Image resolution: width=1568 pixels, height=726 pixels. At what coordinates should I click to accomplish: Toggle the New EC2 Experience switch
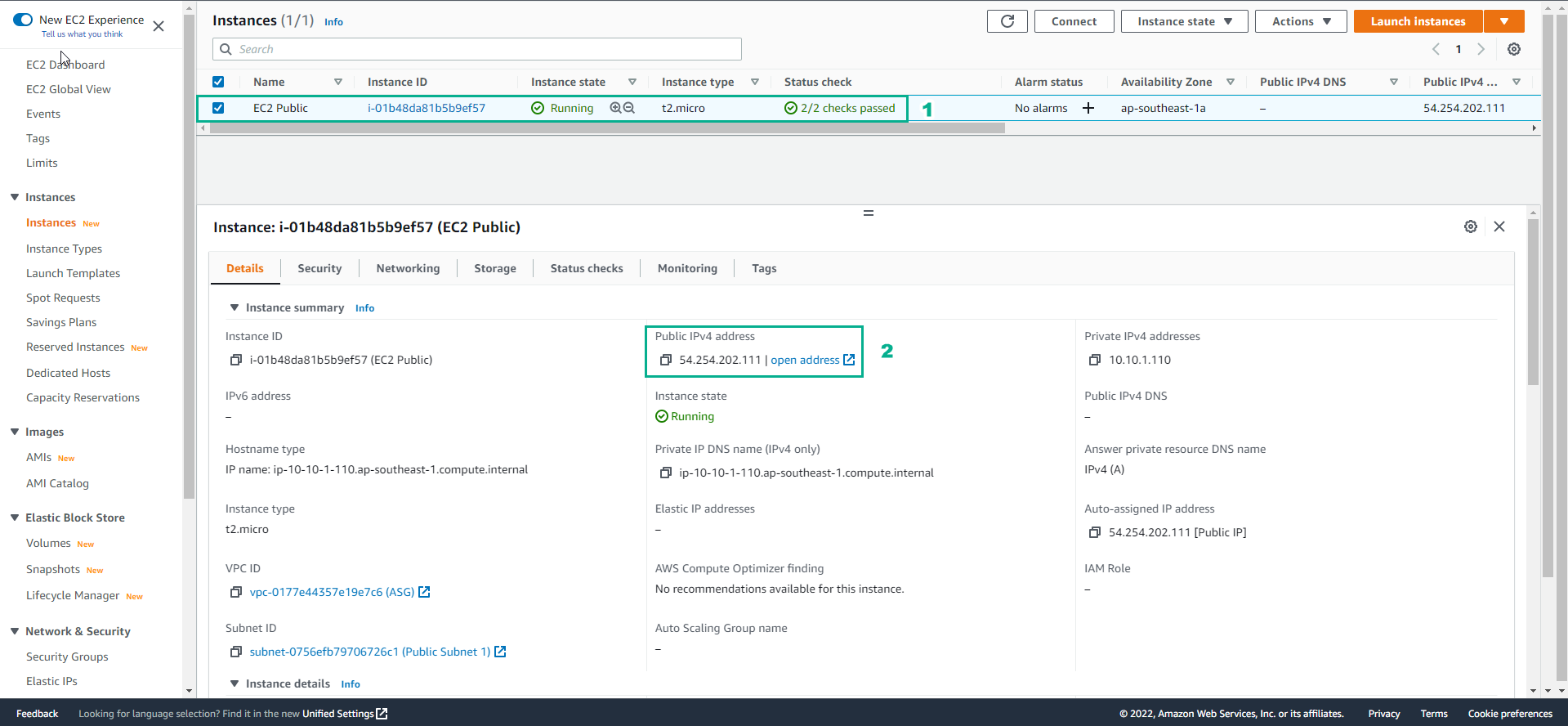[23, 20]
